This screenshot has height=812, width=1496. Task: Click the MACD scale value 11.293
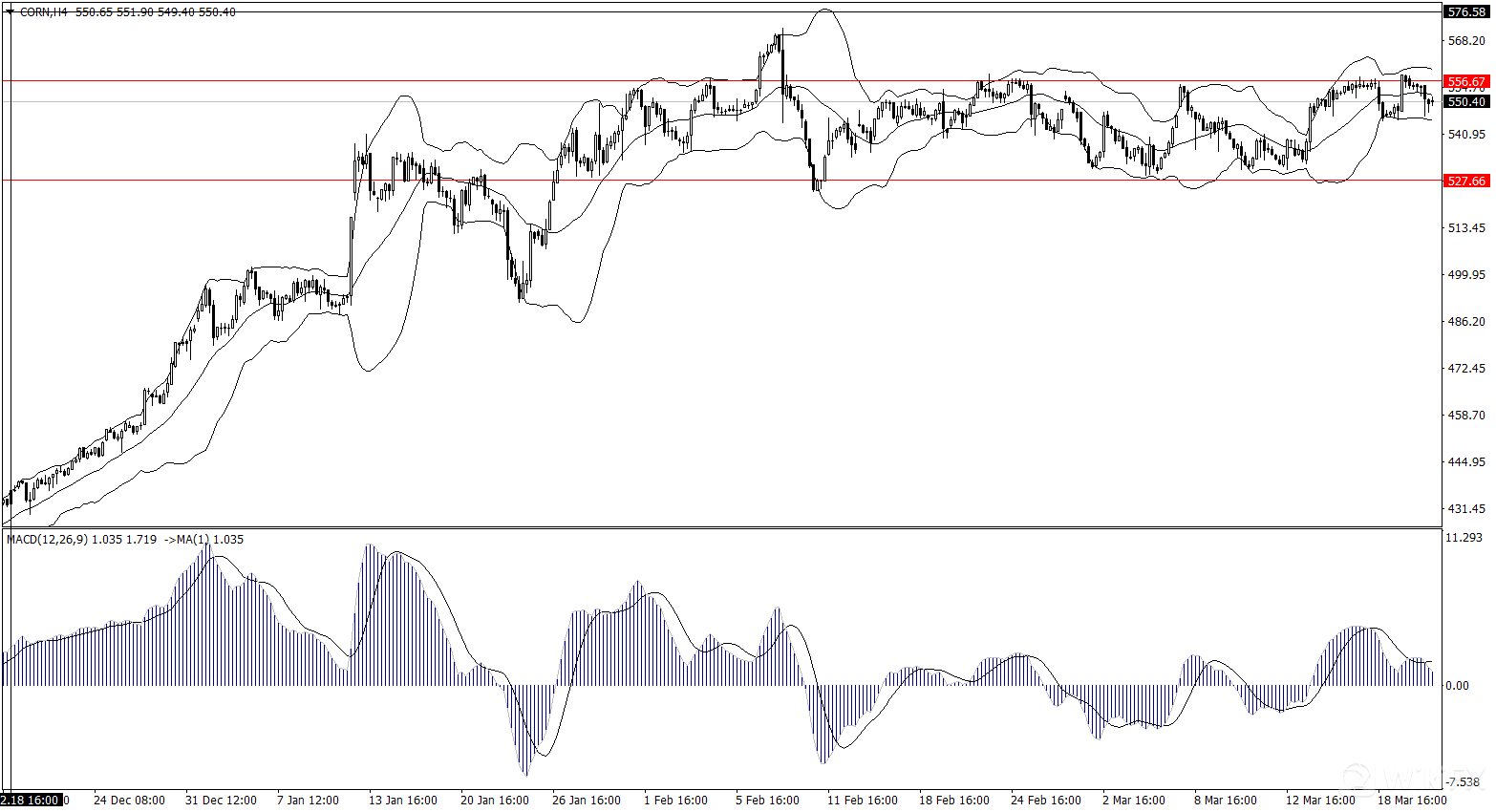1464,538
